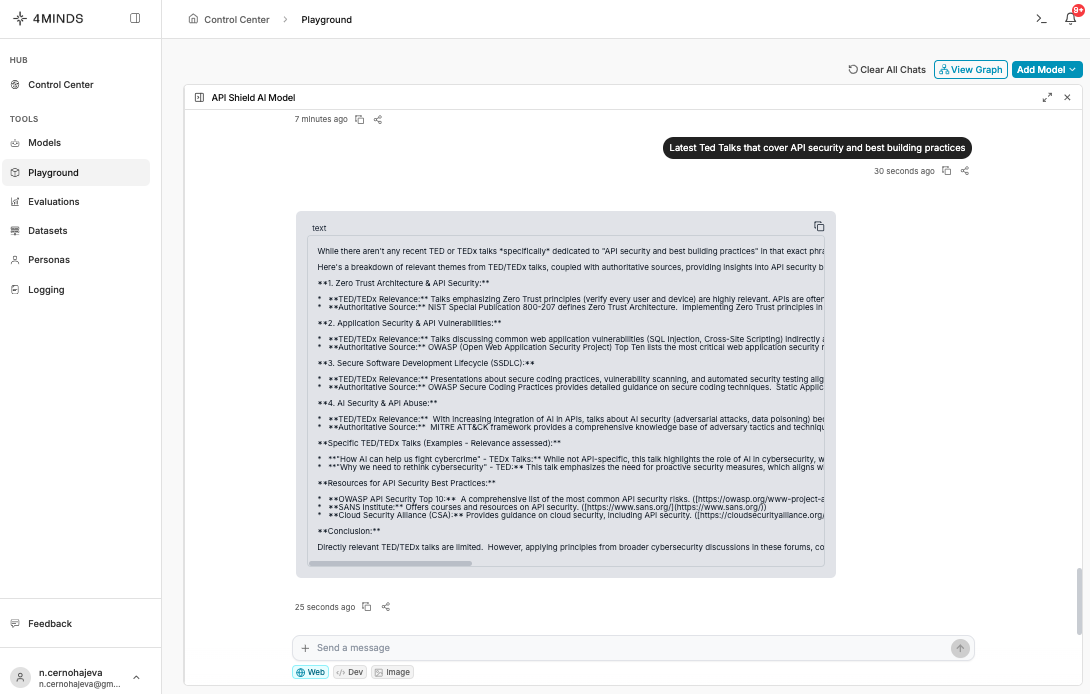This screenshot has width=1090, height=694.
Task: Click the '**4. AI Security & API Abuse:**' heading
Action: (377, 403)
